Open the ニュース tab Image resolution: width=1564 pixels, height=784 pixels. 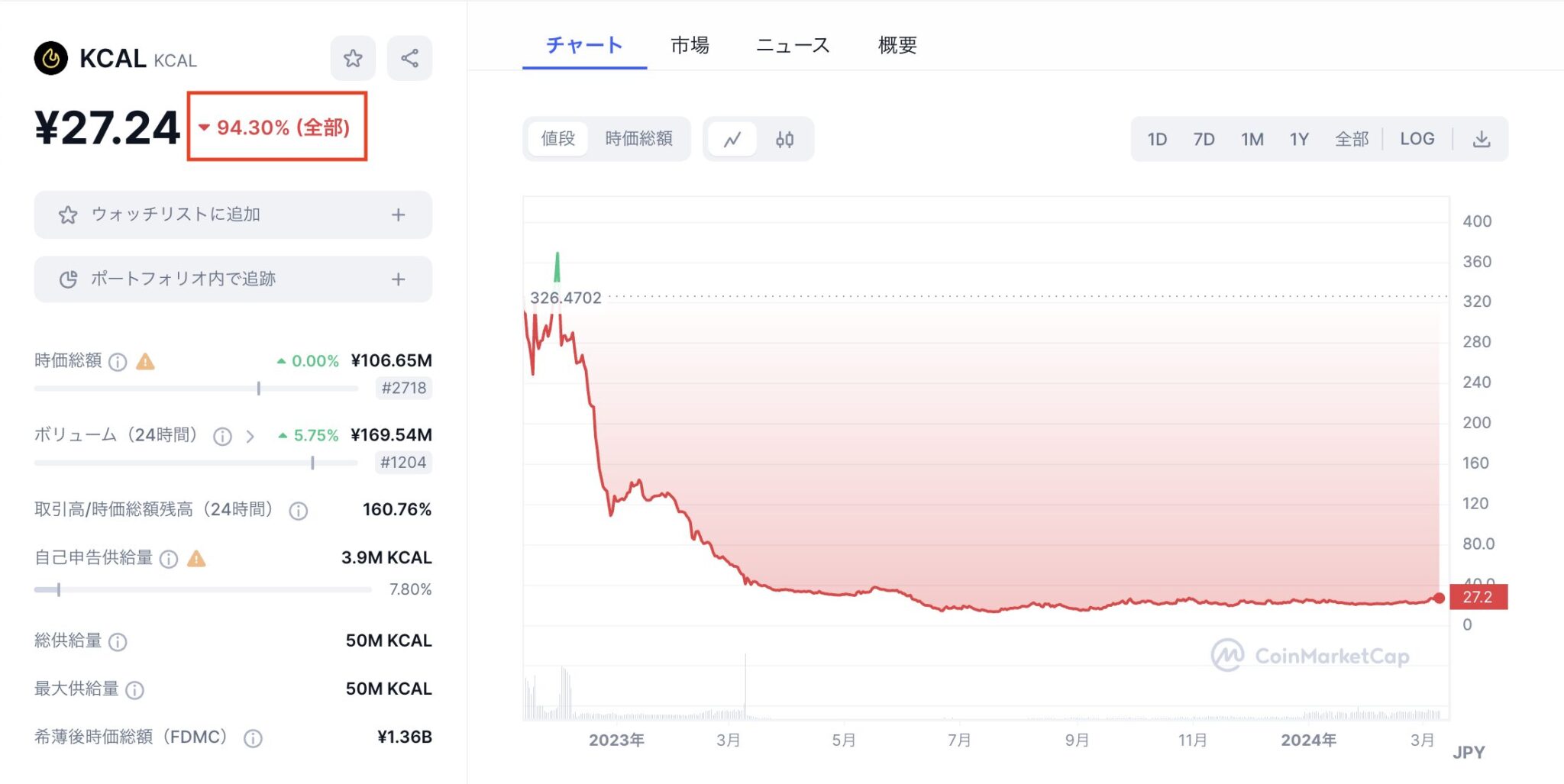[792, 45]
